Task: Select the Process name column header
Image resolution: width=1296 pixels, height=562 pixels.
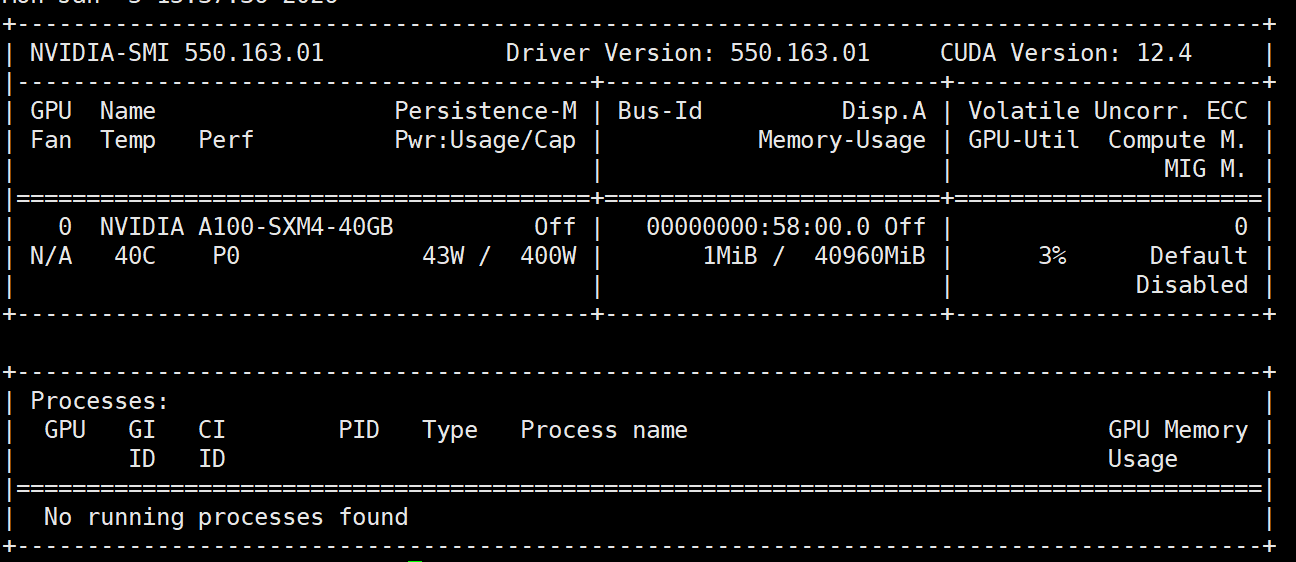Action: pos(604,430)
